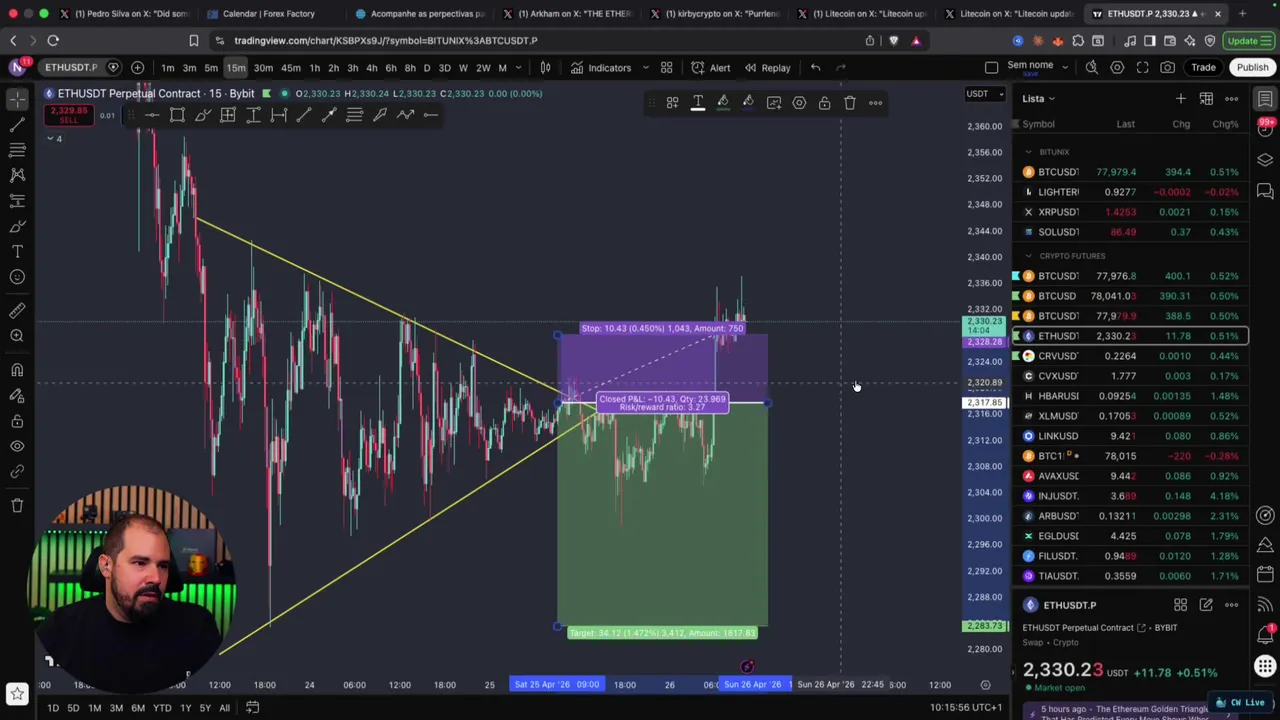
Task: Switch to the 1h timeframe
Action: pyautogui.click(x=314, y=67)
